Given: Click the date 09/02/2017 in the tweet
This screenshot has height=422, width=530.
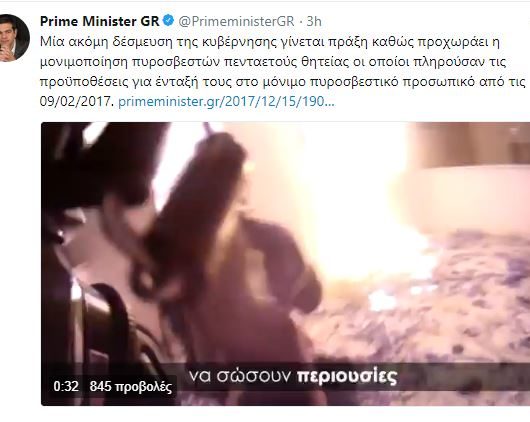Looking at the screenshot, I should (77, 101).
